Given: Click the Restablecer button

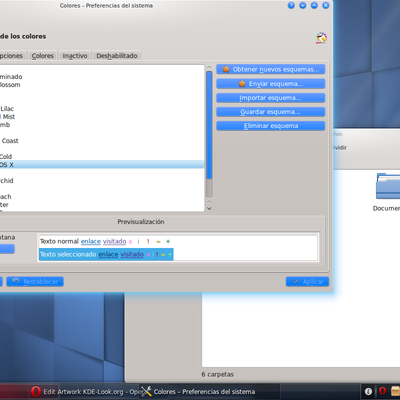Looking at the screenshot, I should pyautogui.click(x=35, y=282).
